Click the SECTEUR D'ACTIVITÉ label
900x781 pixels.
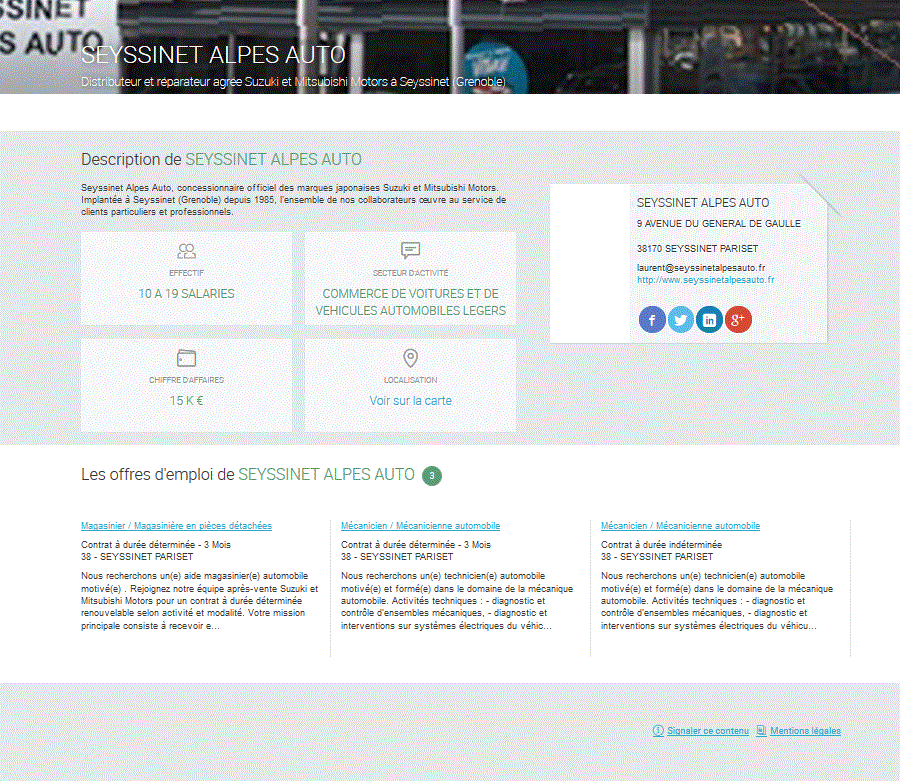[x=410, y=273]
